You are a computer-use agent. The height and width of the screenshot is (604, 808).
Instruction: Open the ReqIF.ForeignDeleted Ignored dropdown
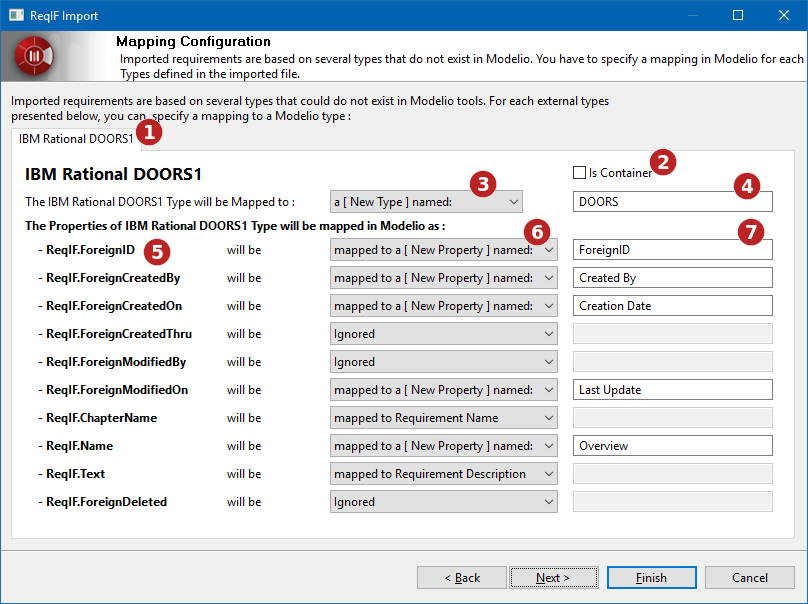[444, 501]
